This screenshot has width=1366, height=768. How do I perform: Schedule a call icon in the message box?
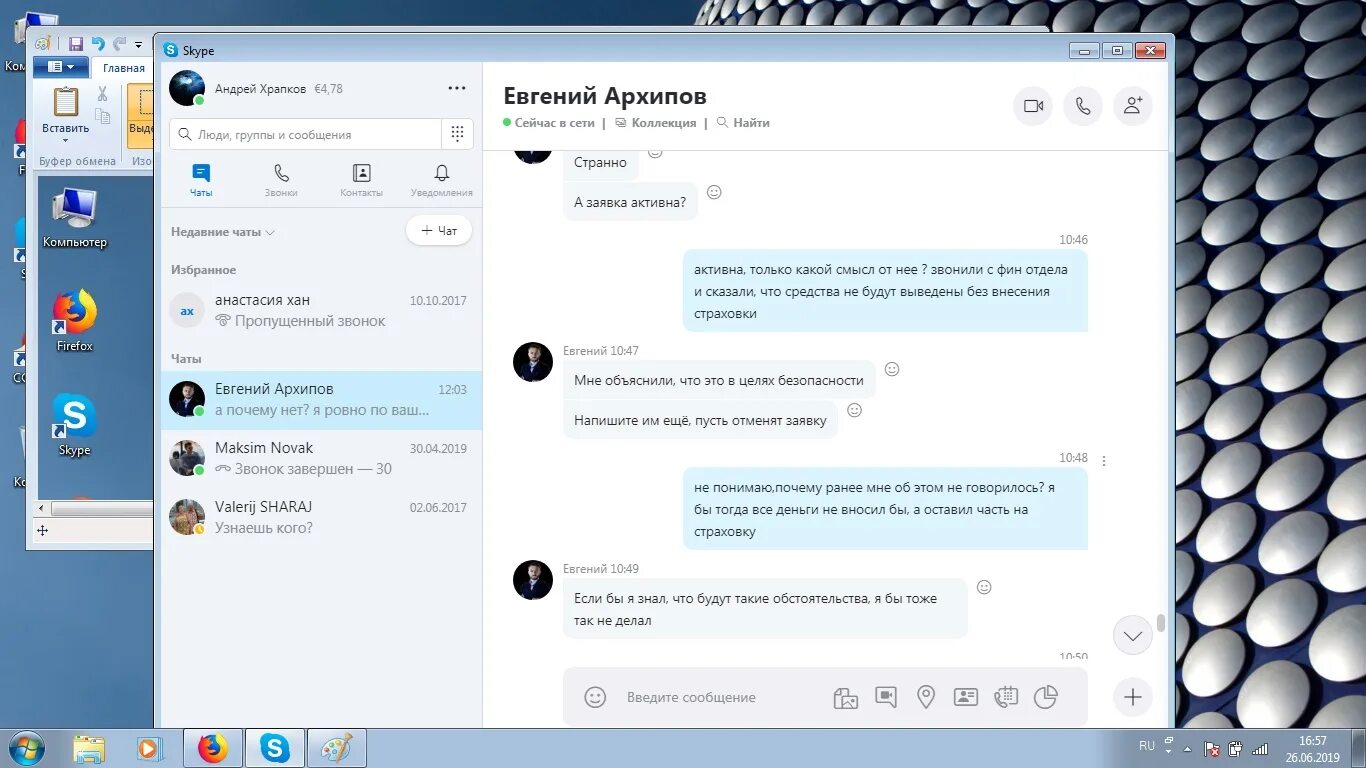pyautogui.click(x=1006, y=697)
